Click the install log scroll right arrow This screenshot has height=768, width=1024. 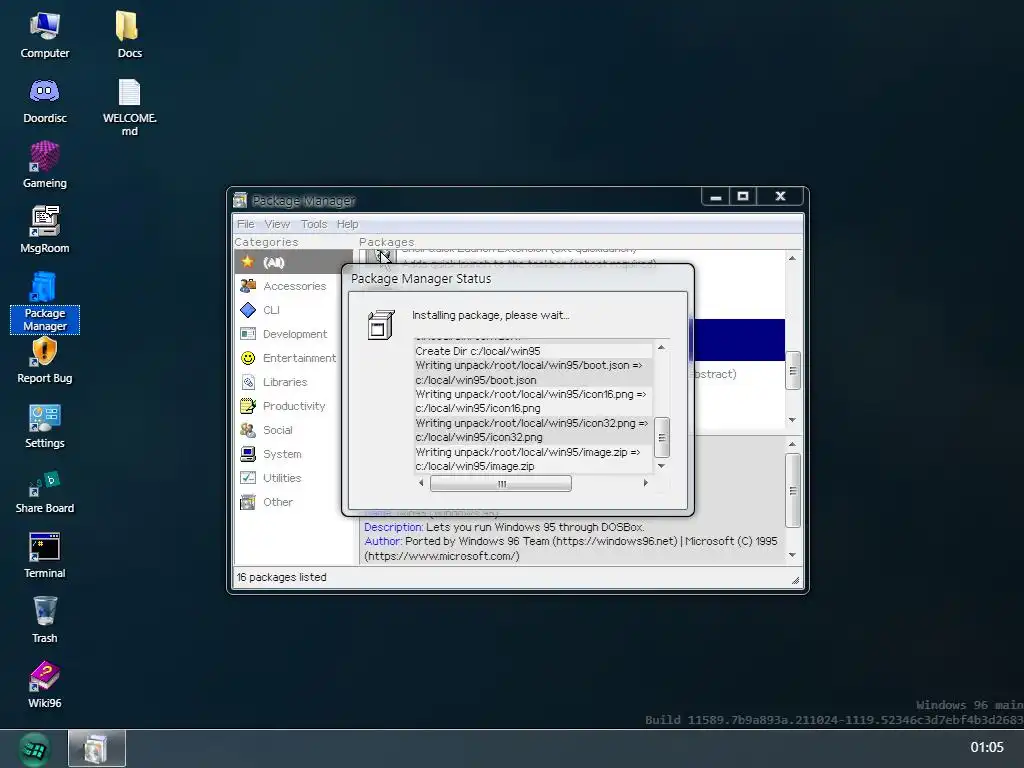[x=645, y=483]
